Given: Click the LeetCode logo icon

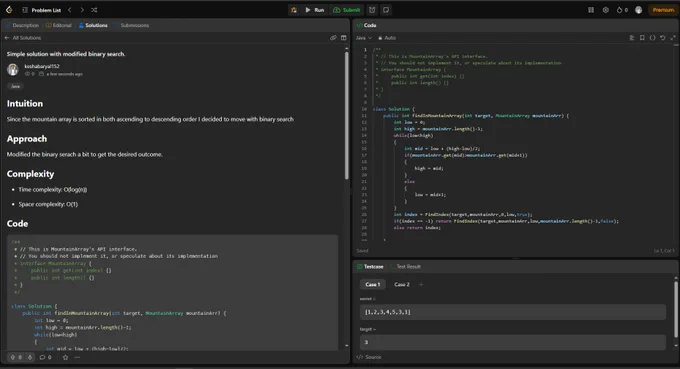Looking at the screenshot, I should [9, 10].
